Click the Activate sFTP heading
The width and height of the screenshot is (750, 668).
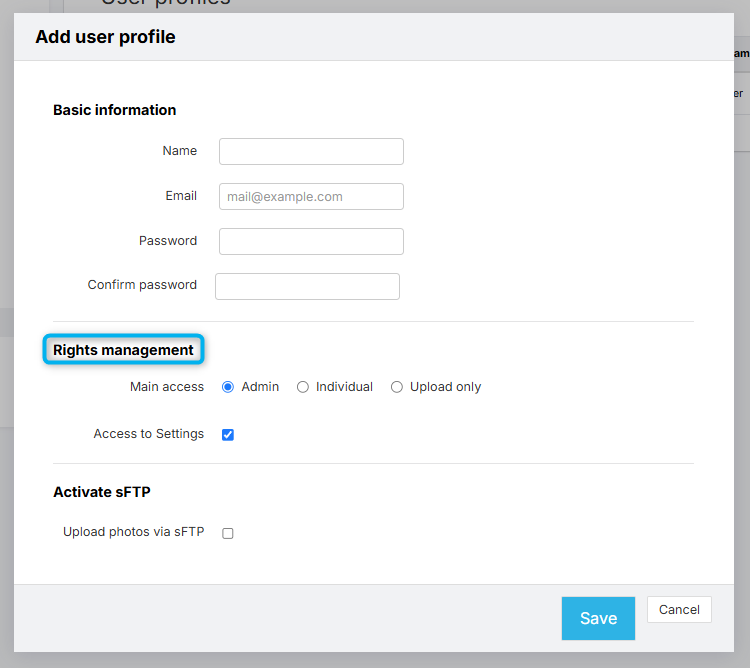point(102,492)
